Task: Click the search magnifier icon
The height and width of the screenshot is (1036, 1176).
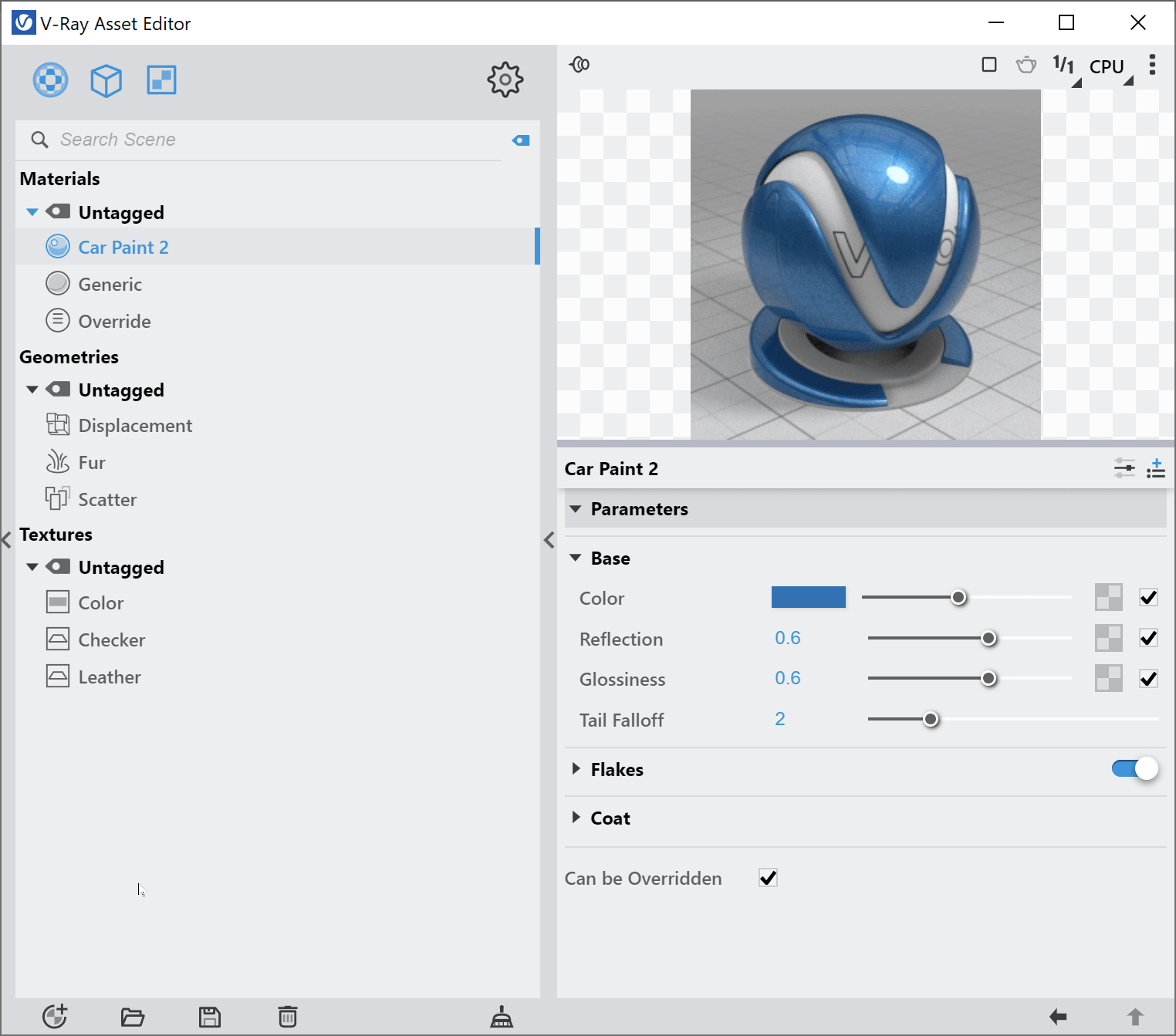Action: click(39, 140)
